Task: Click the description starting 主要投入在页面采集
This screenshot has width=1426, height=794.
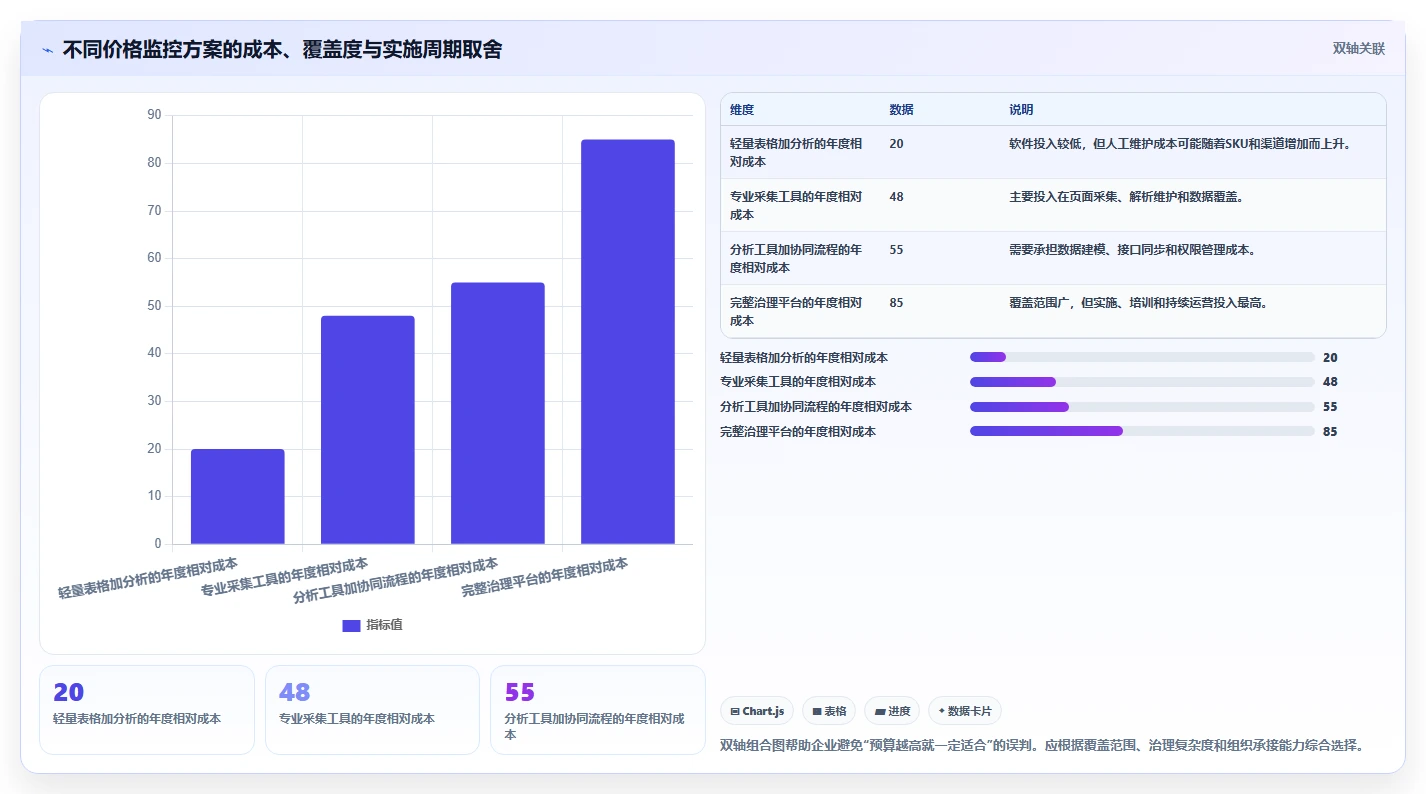Action: [x=1127, y=197]
